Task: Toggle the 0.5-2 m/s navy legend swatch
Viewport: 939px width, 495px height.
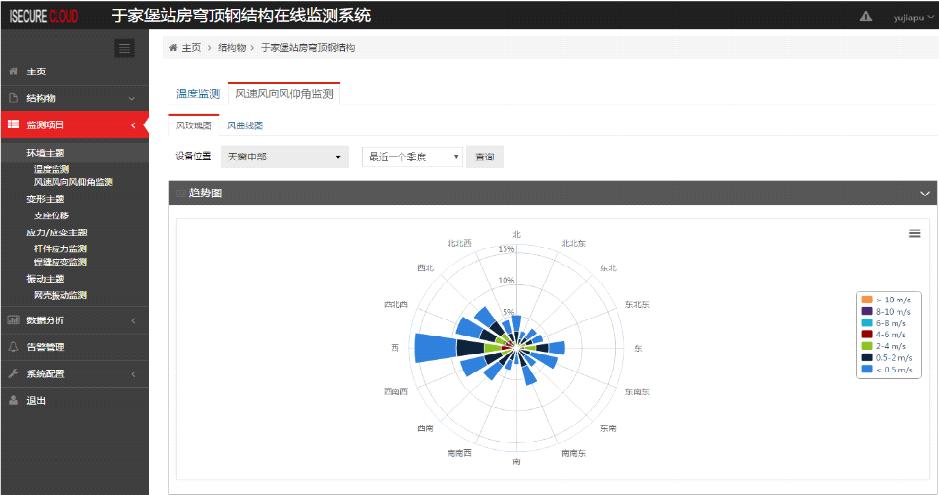Action: pyautogui.click(x=867, y=357)
